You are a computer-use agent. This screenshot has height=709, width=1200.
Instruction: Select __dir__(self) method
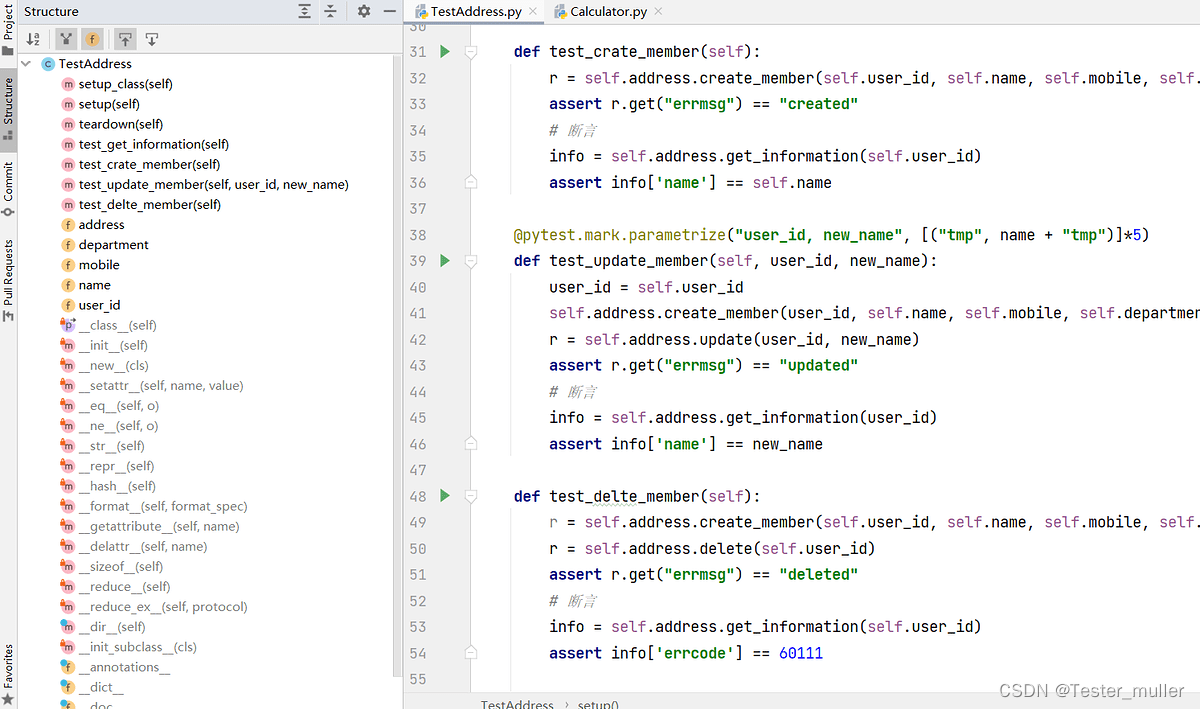(x=111, y=626)
